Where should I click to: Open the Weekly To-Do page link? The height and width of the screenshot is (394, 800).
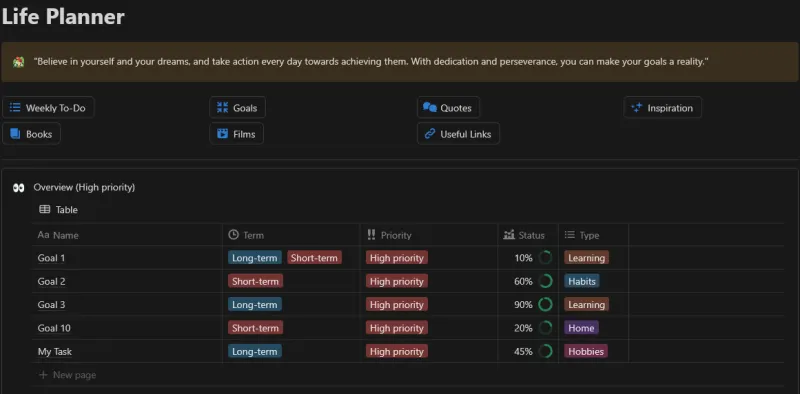point(48,108)
